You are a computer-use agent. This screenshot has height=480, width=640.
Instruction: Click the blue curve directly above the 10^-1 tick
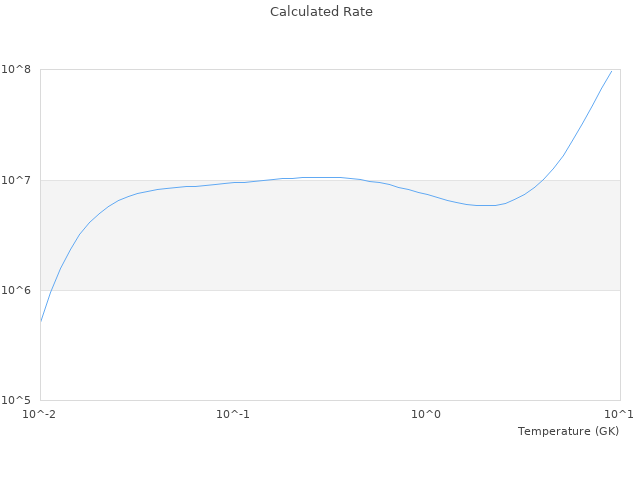tap(233, 182)
